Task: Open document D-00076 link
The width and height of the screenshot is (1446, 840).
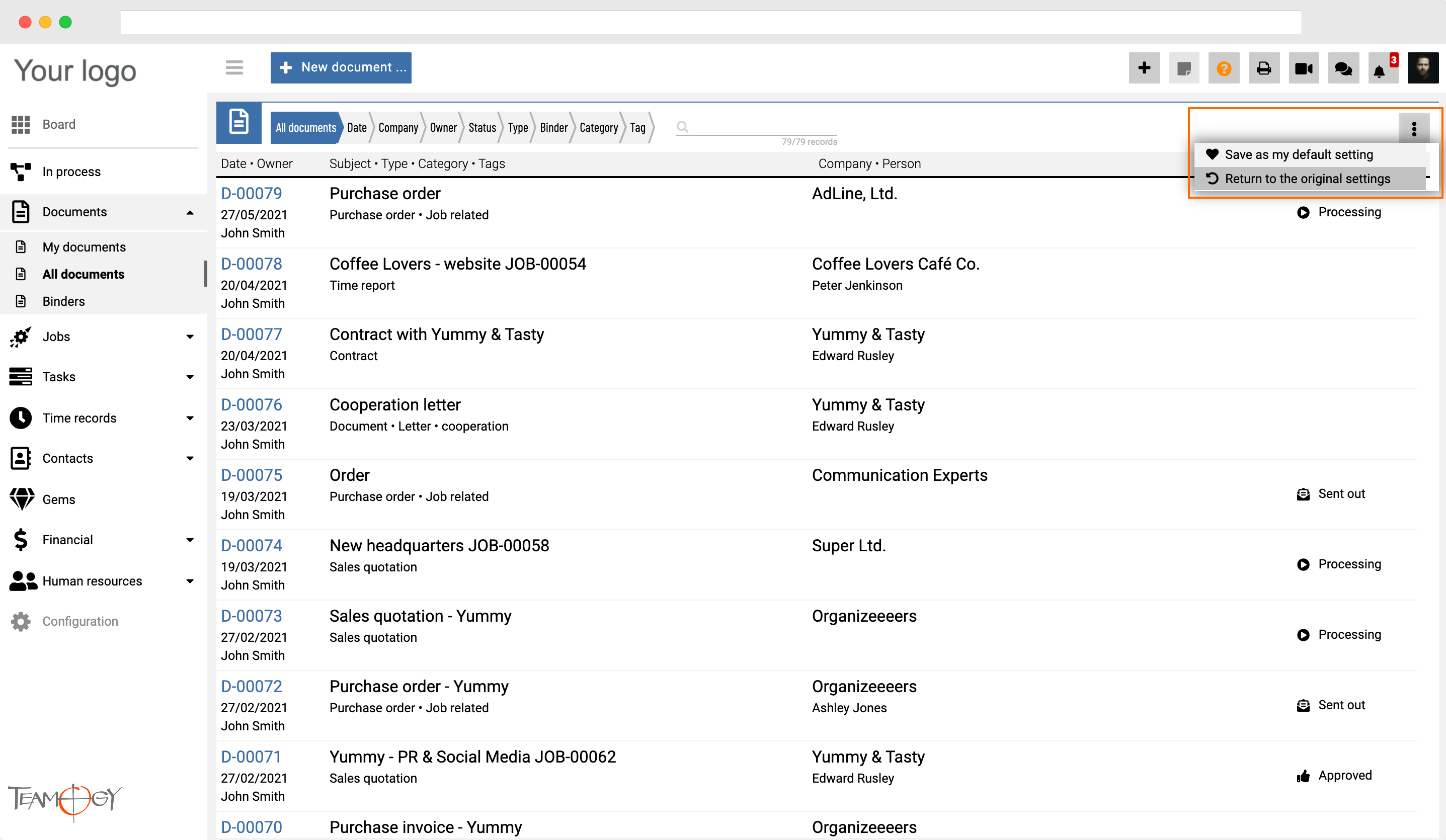Action: coord(252,405)
